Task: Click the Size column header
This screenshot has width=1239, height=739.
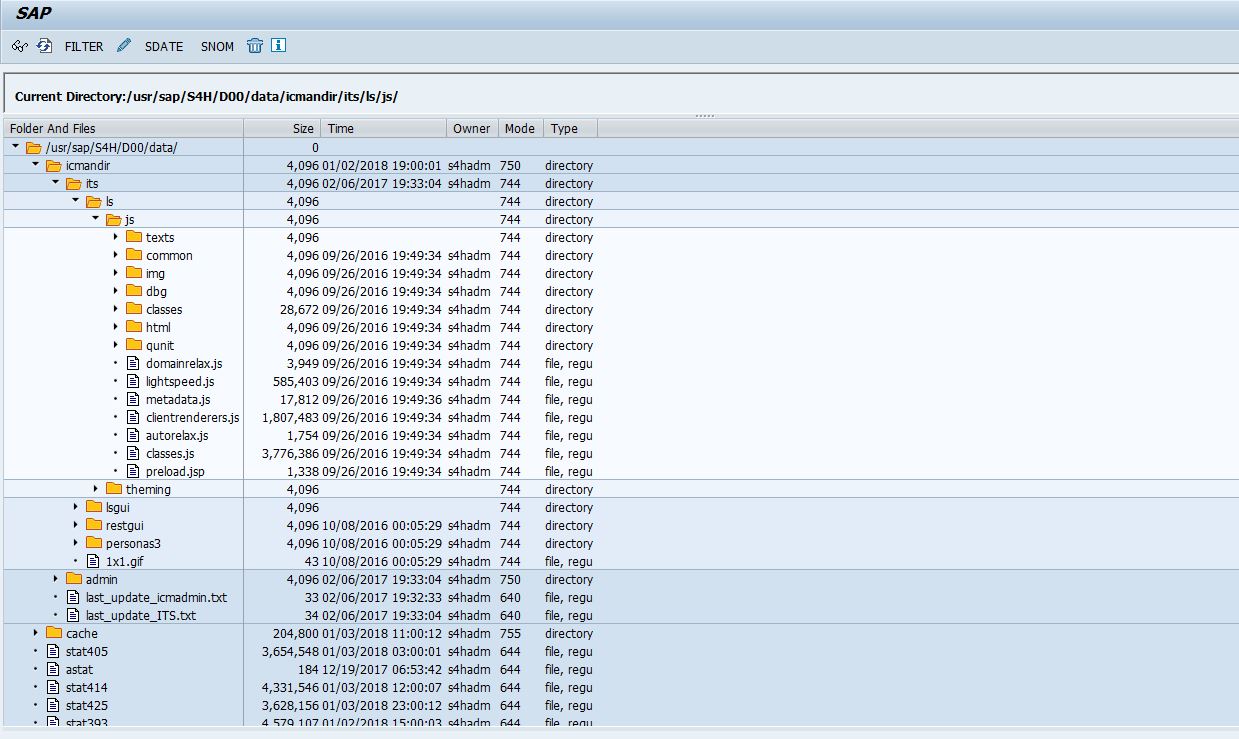Action: coord(302,128)
